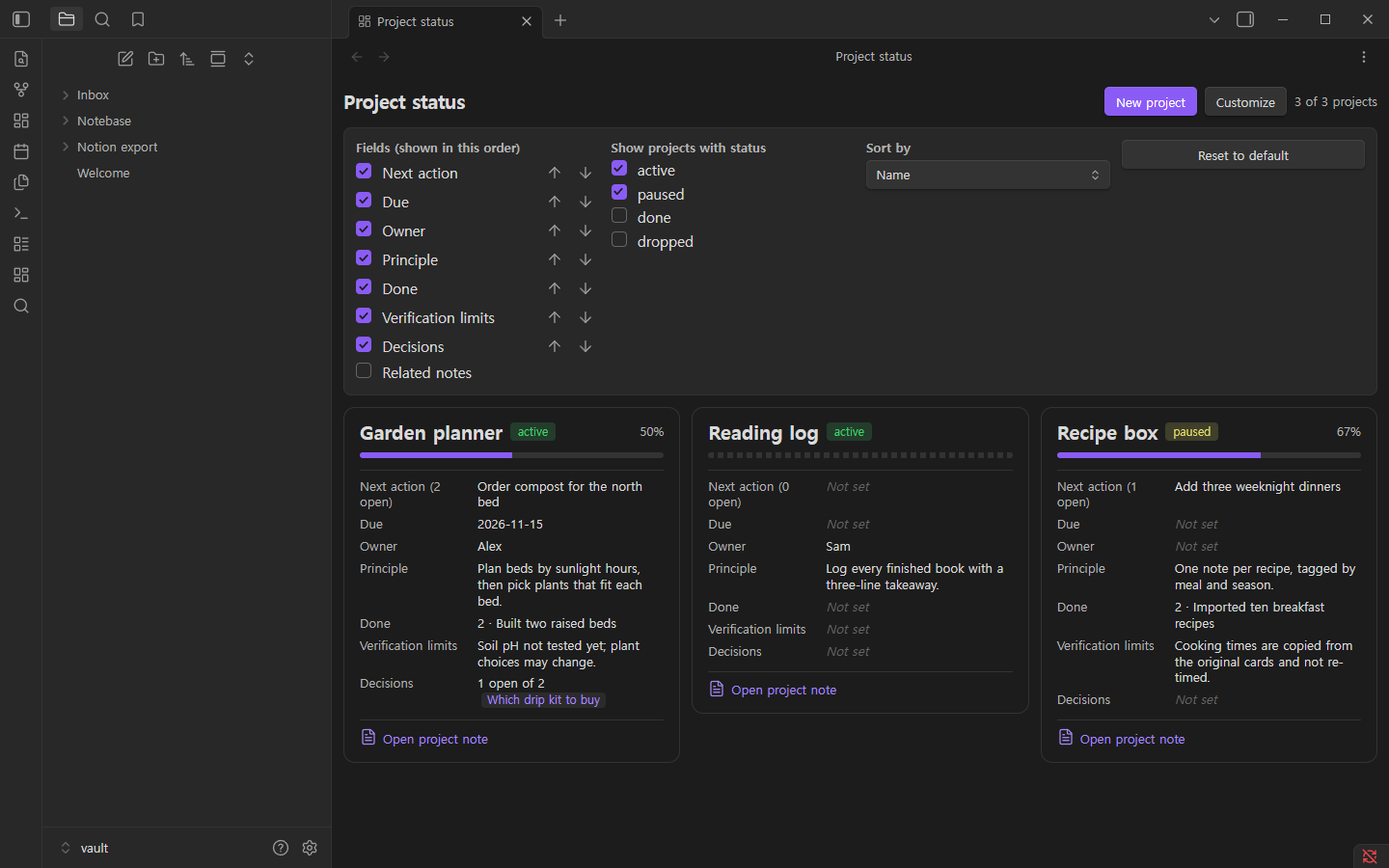The image size is (1389, 868).
Task: Click the New project button
Action: pos(1151,101)
